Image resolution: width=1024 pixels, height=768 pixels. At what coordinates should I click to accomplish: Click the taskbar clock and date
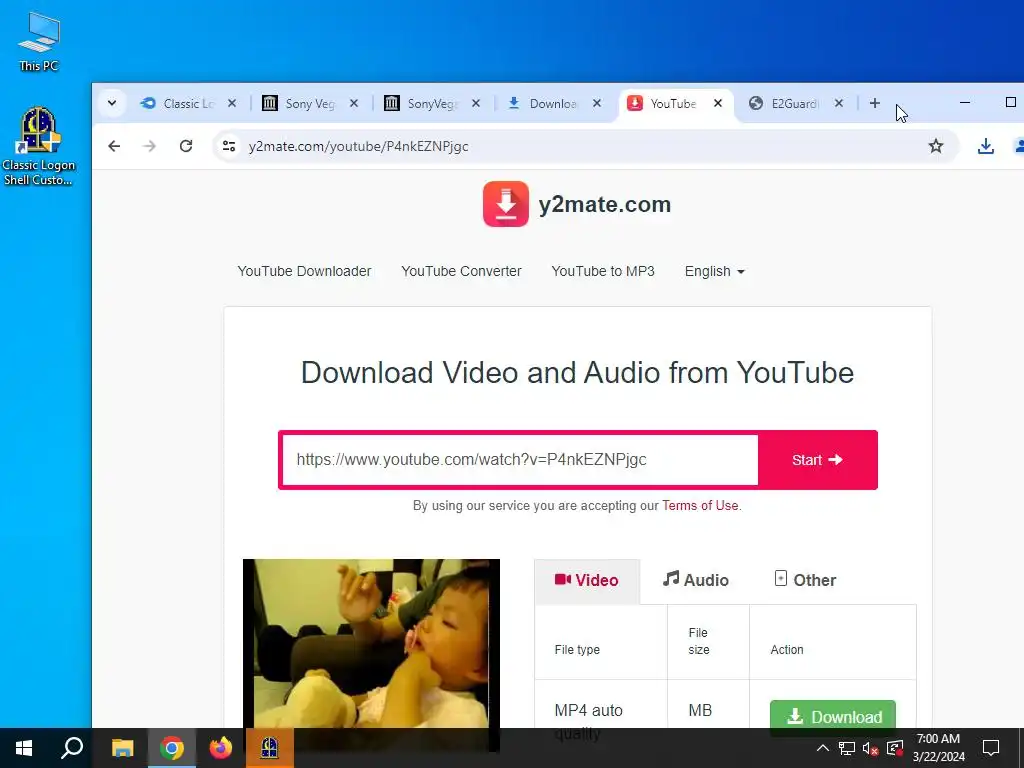point(938,748)
